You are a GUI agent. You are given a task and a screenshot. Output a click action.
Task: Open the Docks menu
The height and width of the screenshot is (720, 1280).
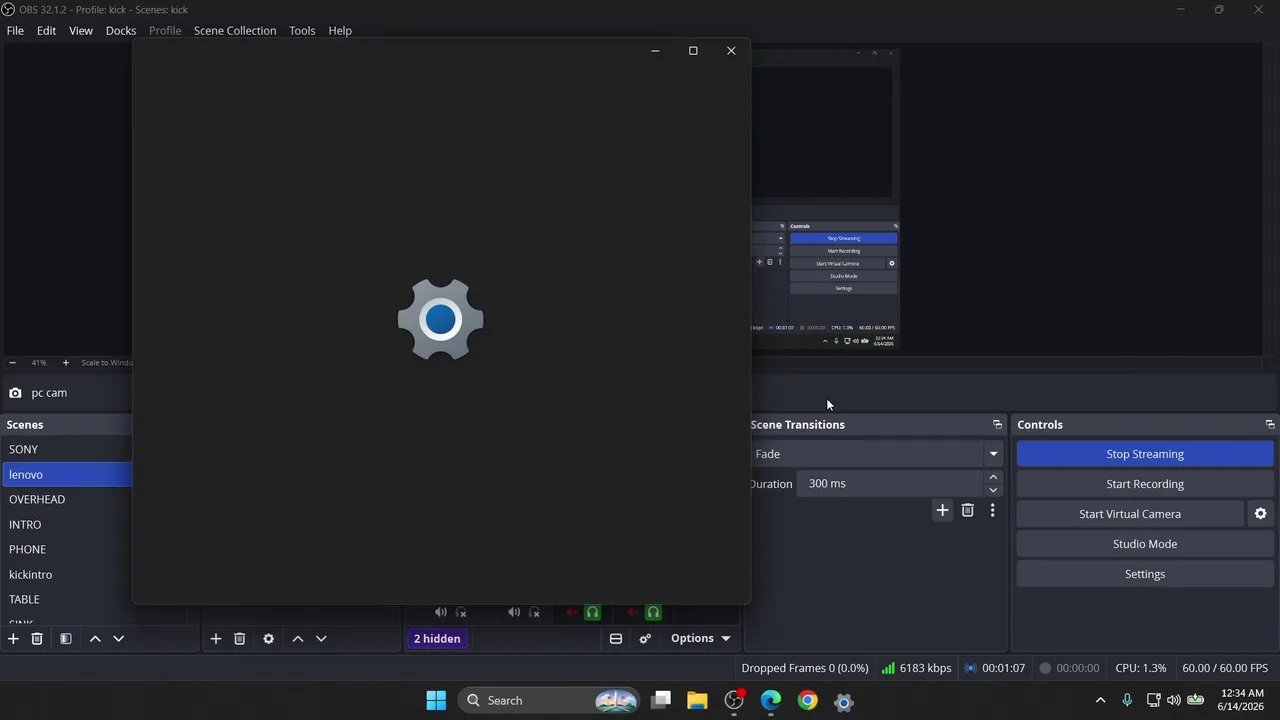tap(121, 30)
